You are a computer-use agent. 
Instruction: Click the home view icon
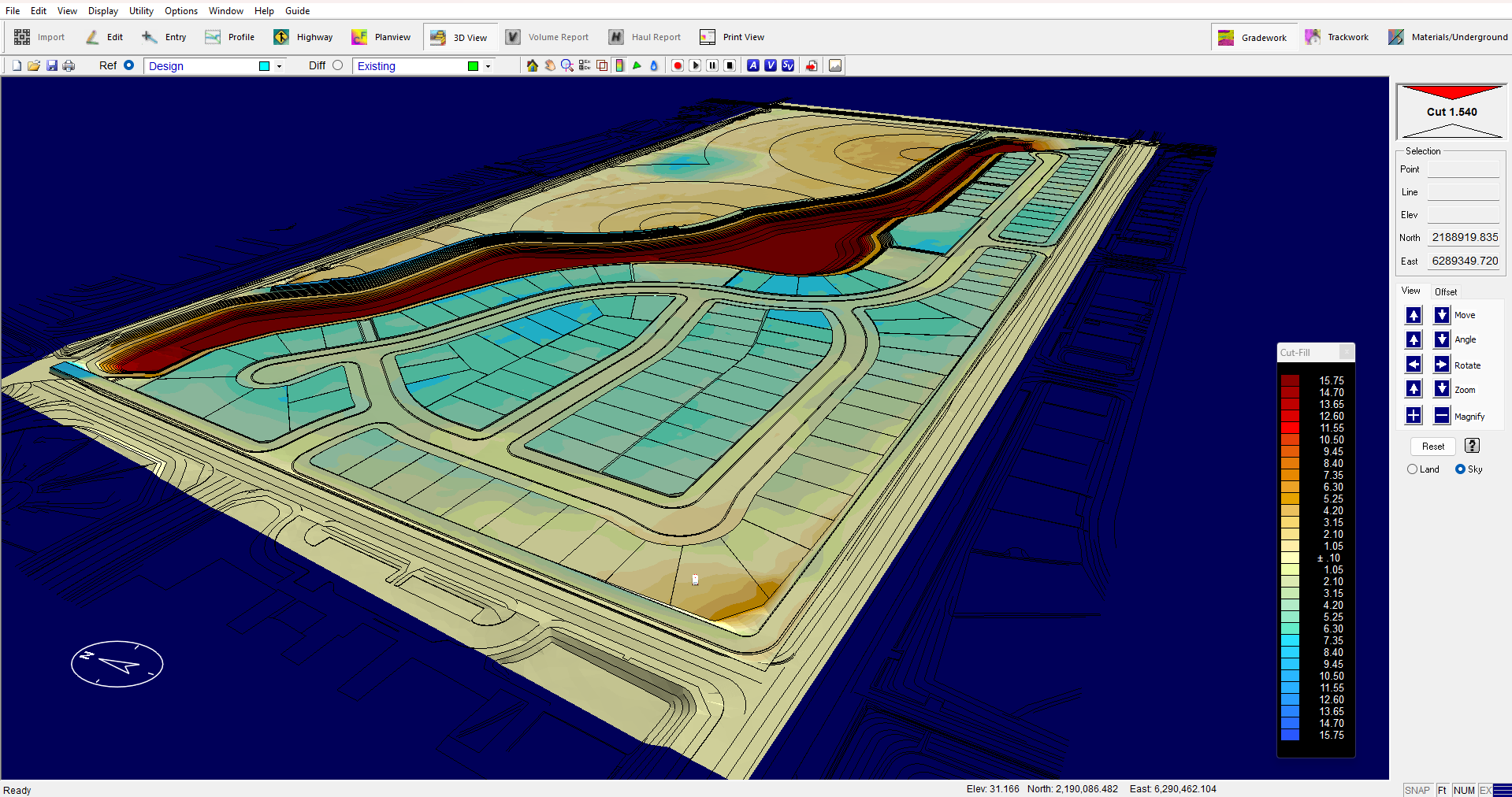(x=533, y=66)
